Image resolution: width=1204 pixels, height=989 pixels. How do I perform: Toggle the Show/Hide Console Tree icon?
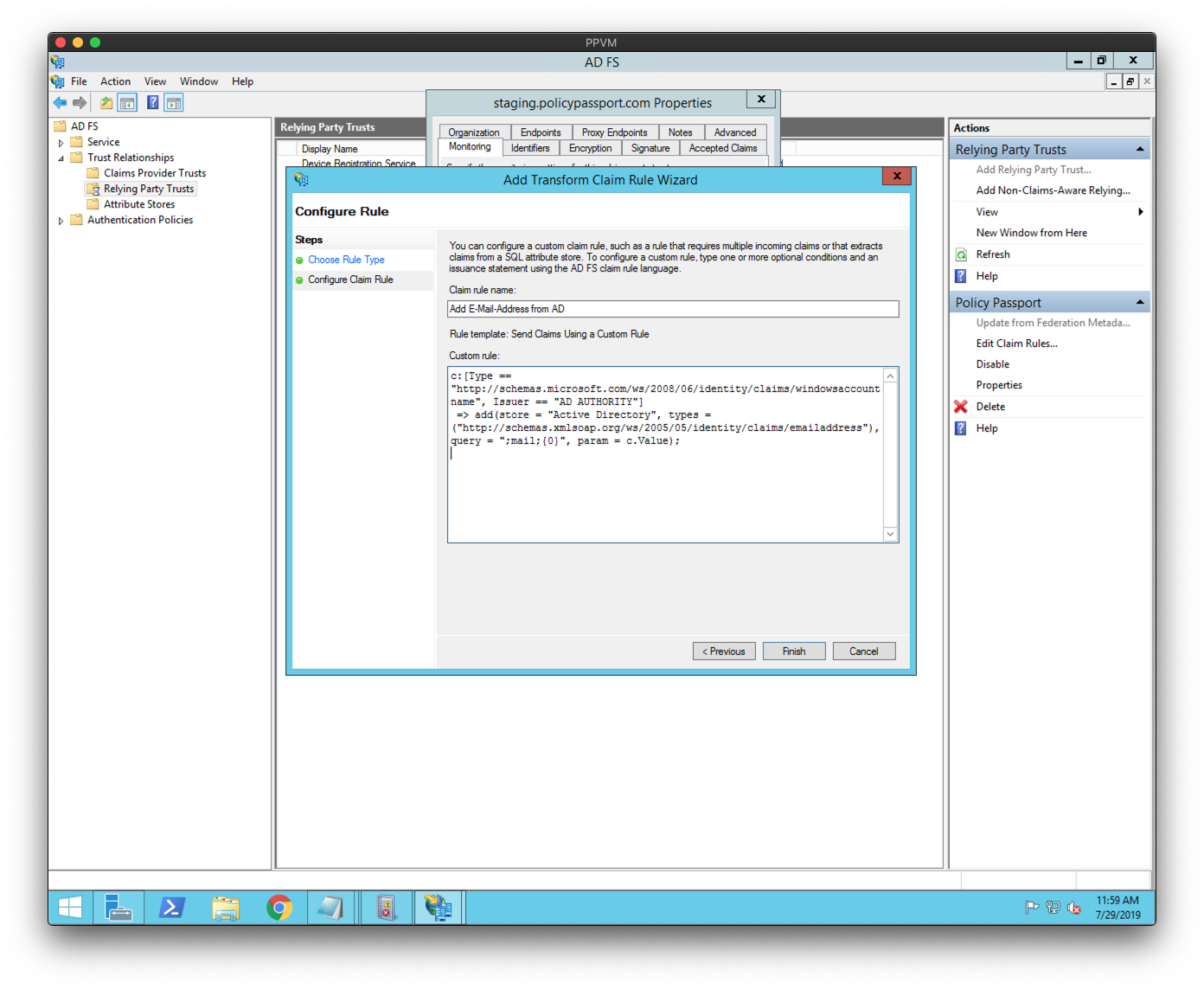pyautogui.click(x=127, y=103)
